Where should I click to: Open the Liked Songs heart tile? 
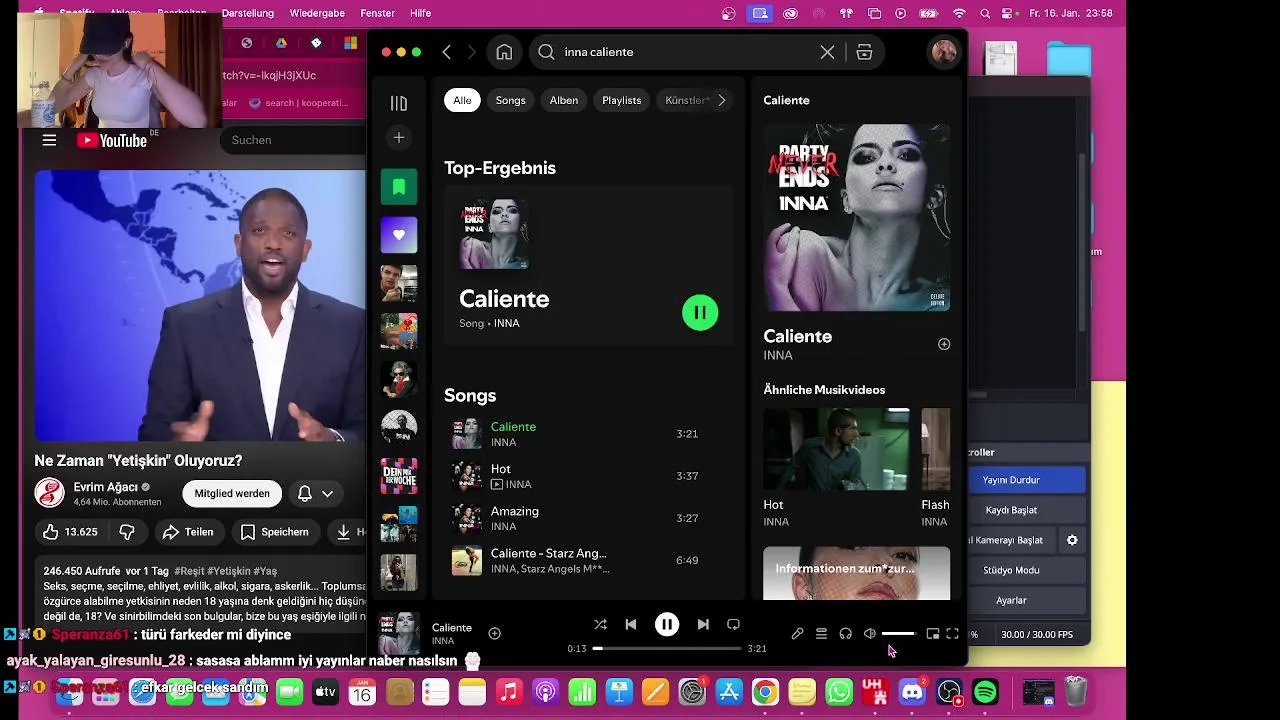pos(399,235)
